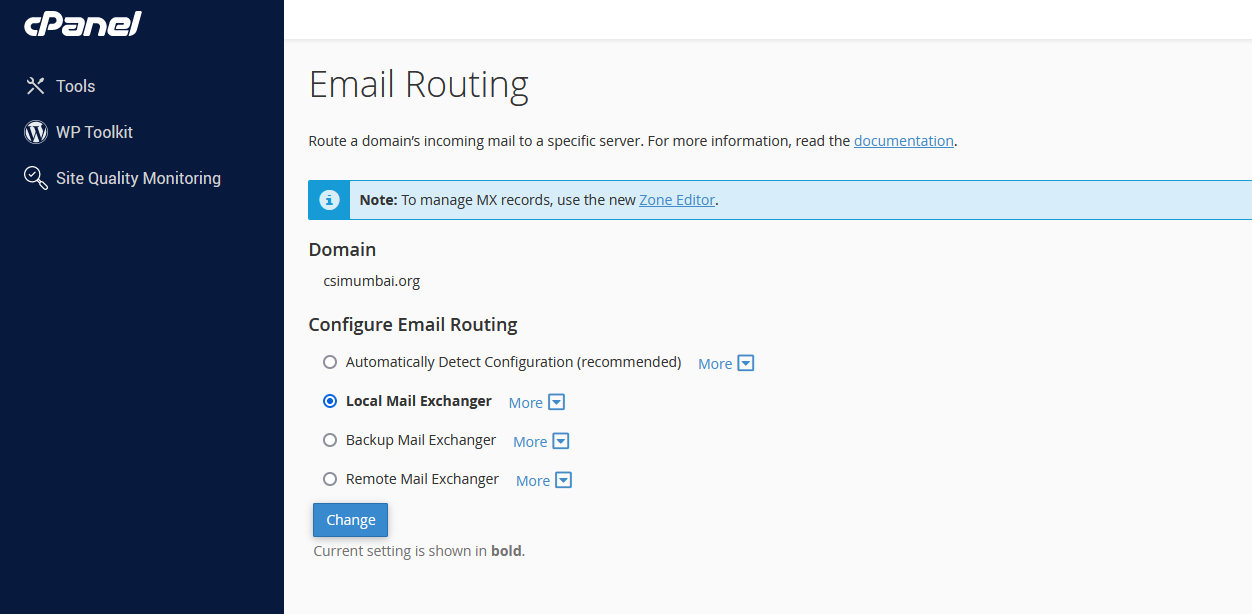Open the Zone Editor link

[x=677, y=199]
